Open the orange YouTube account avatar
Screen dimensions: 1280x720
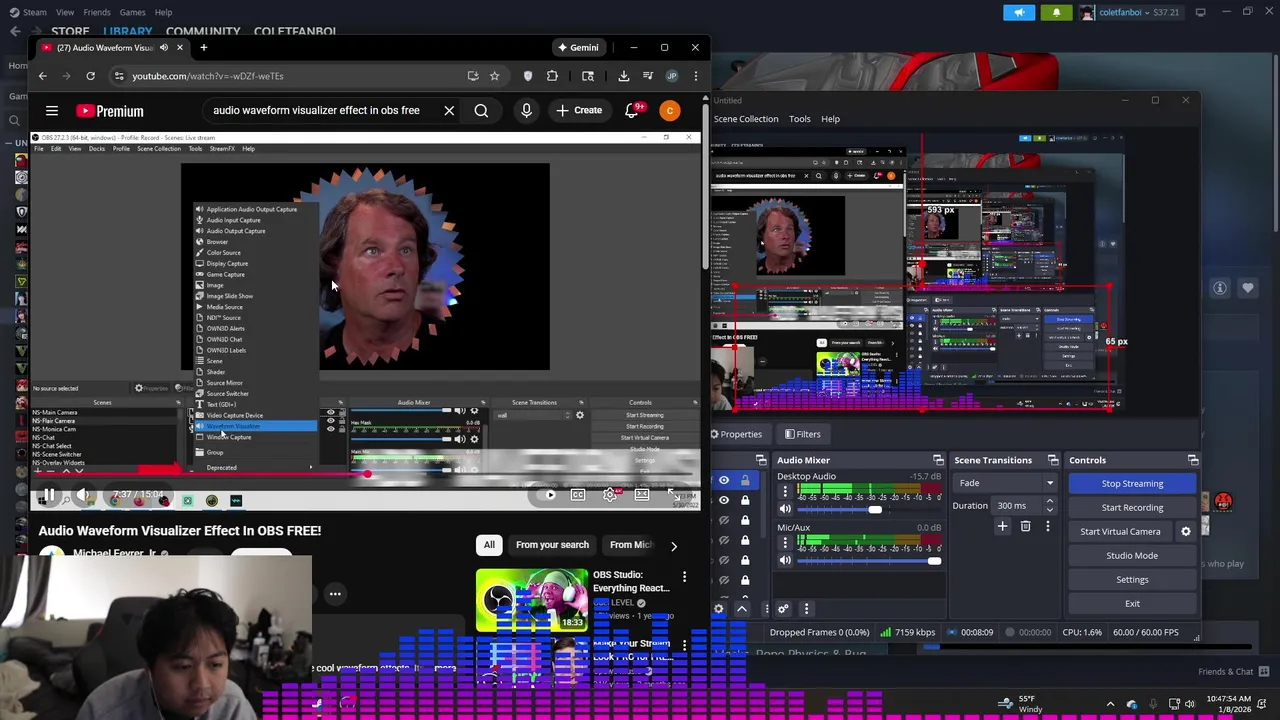pyautogui.click(x=670, y=111)
